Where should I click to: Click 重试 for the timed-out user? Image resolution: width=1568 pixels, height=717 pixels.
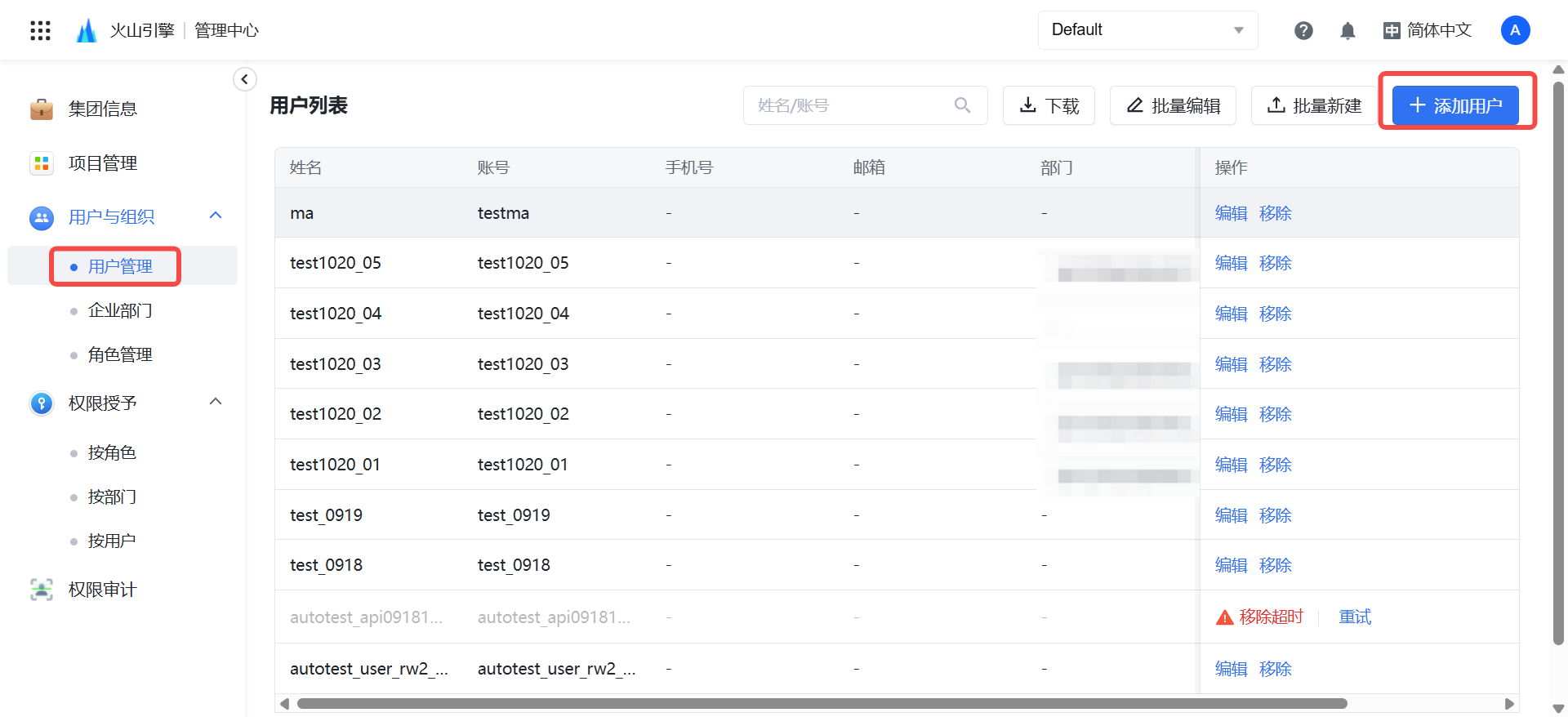[1355, 617]
